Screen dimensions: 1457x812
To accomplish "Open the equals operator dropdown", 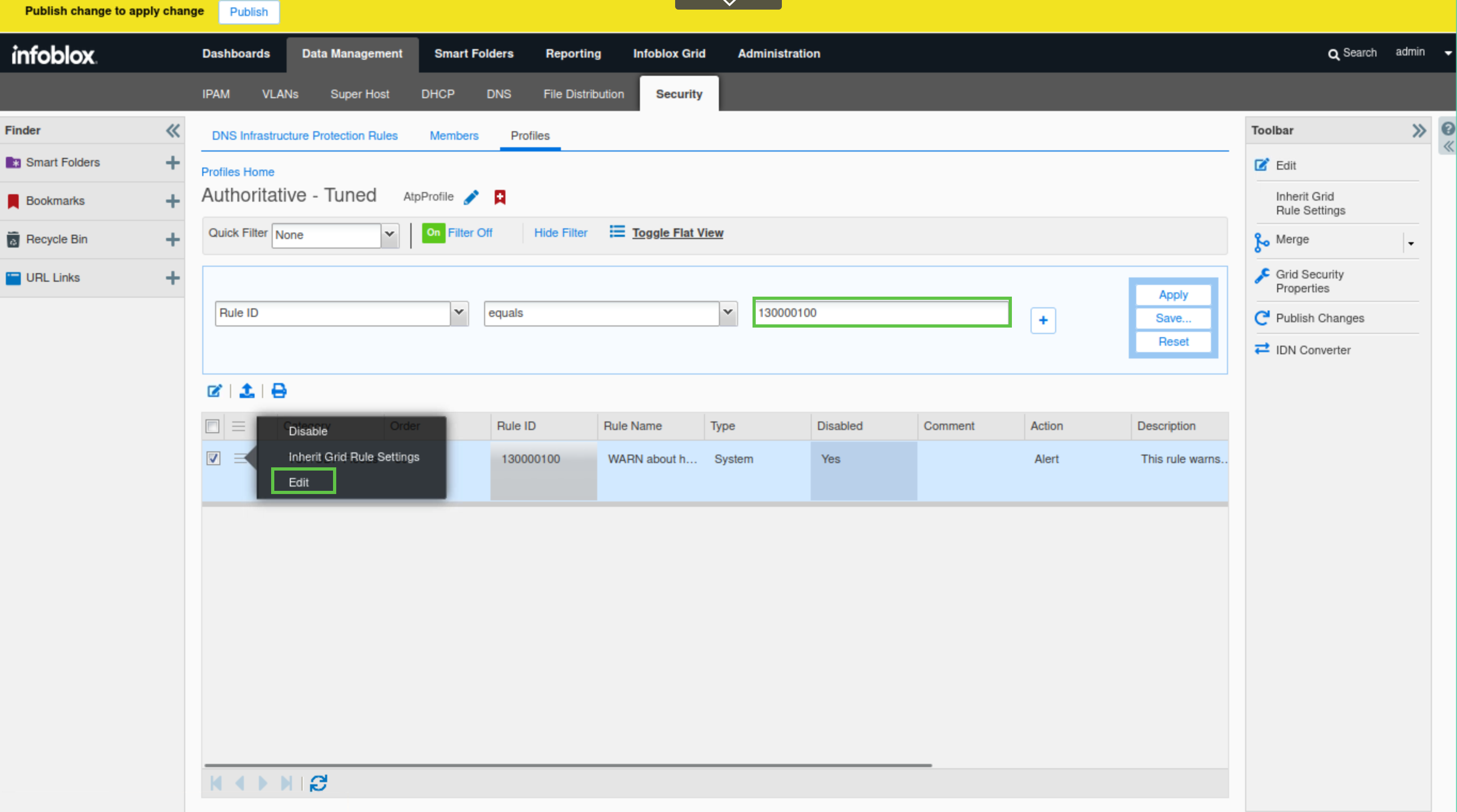I will pyautogui.click(x=728, y=313).
